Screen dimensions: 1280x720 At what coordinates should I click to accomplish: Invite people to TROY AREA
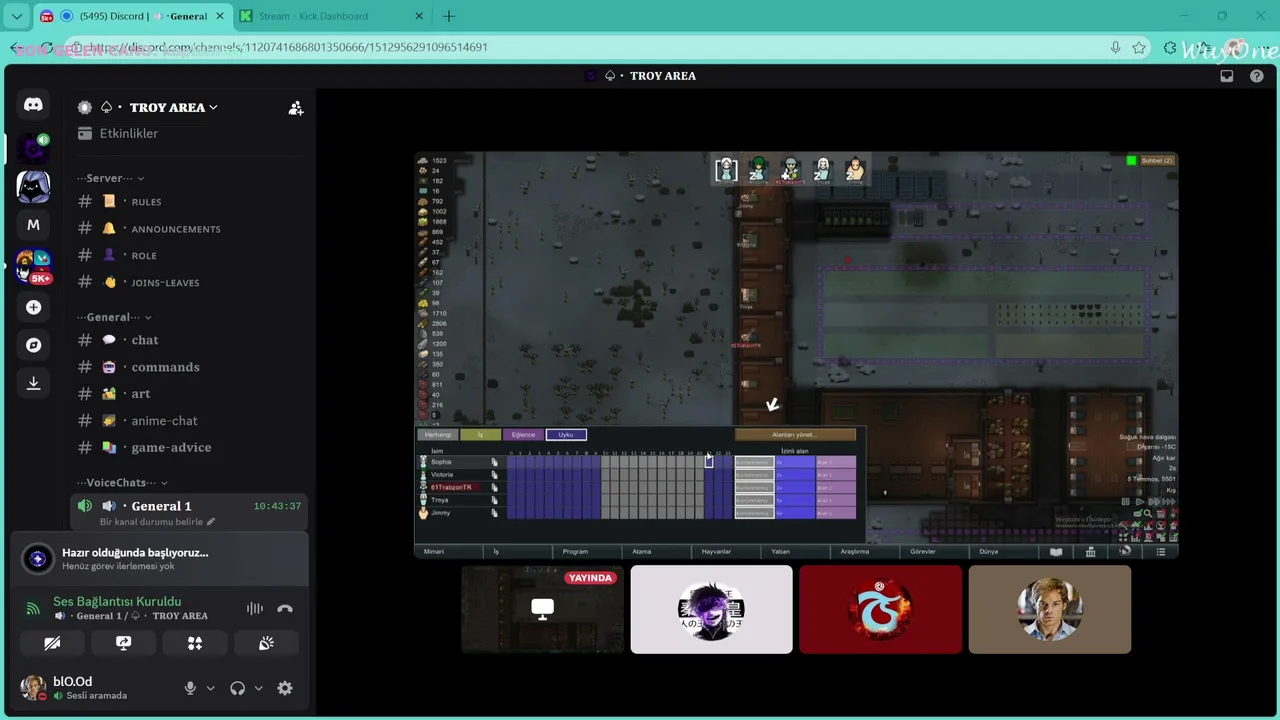(x=296, y=108)
